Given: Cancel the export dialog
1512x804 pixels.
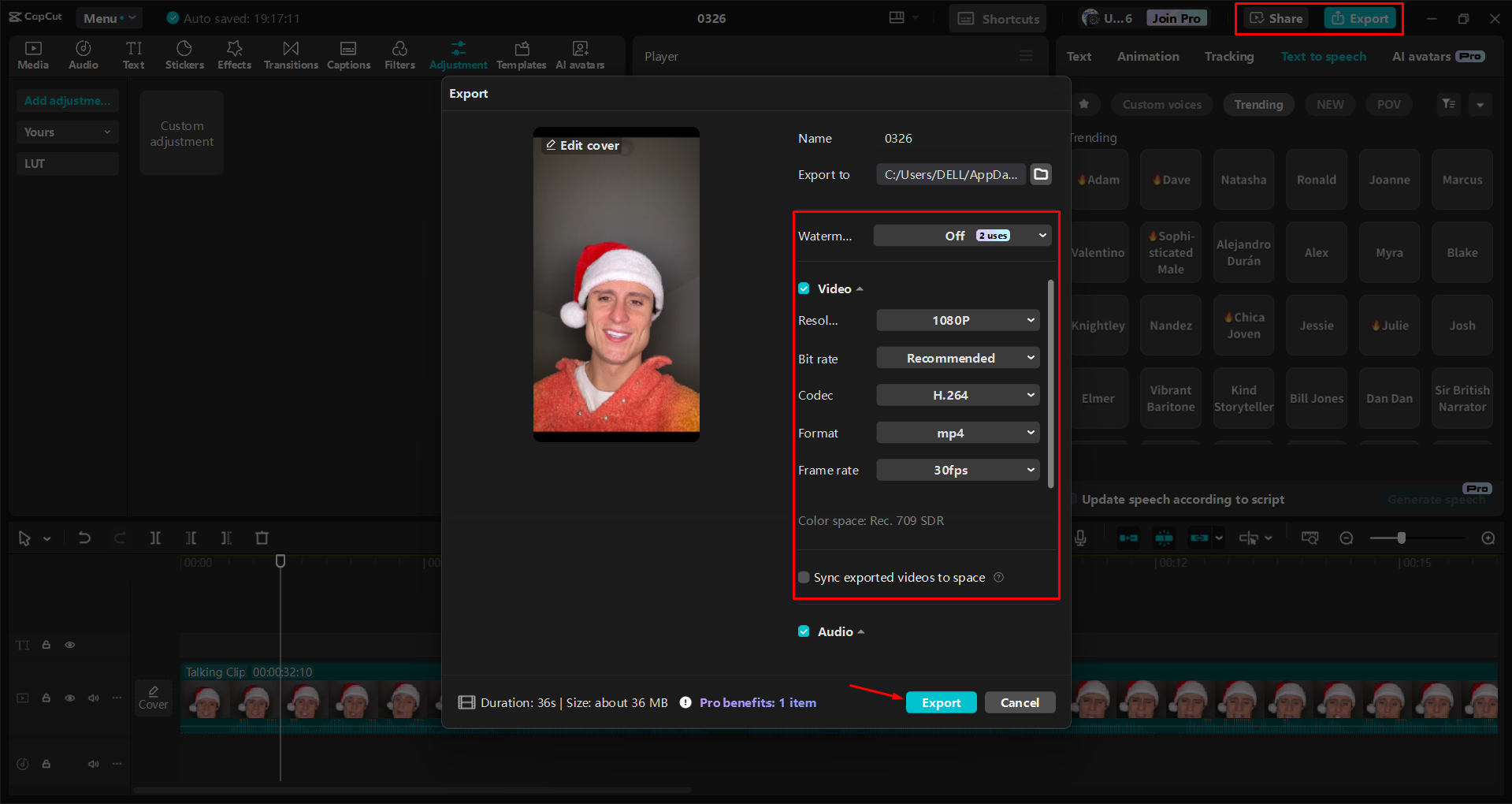Looking at the screenshot, I should pyautogui.click(x=1020, y=702).
